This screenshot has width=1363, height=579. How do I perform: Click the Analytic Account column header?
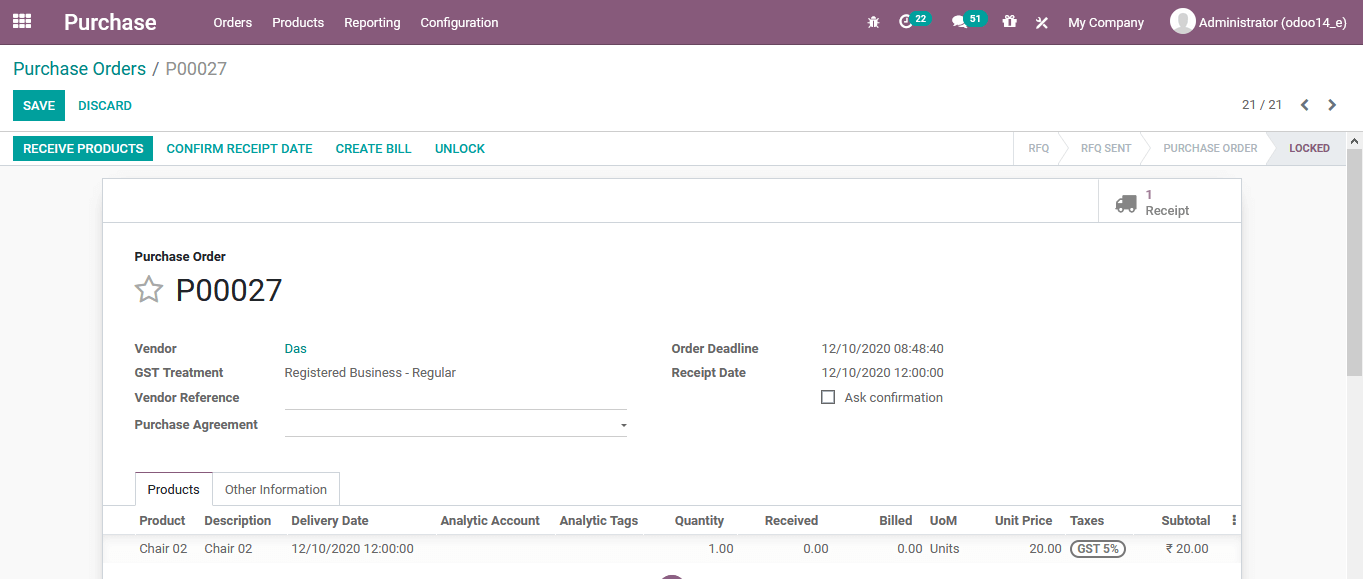pyautogui.click(x=490, y=521)
